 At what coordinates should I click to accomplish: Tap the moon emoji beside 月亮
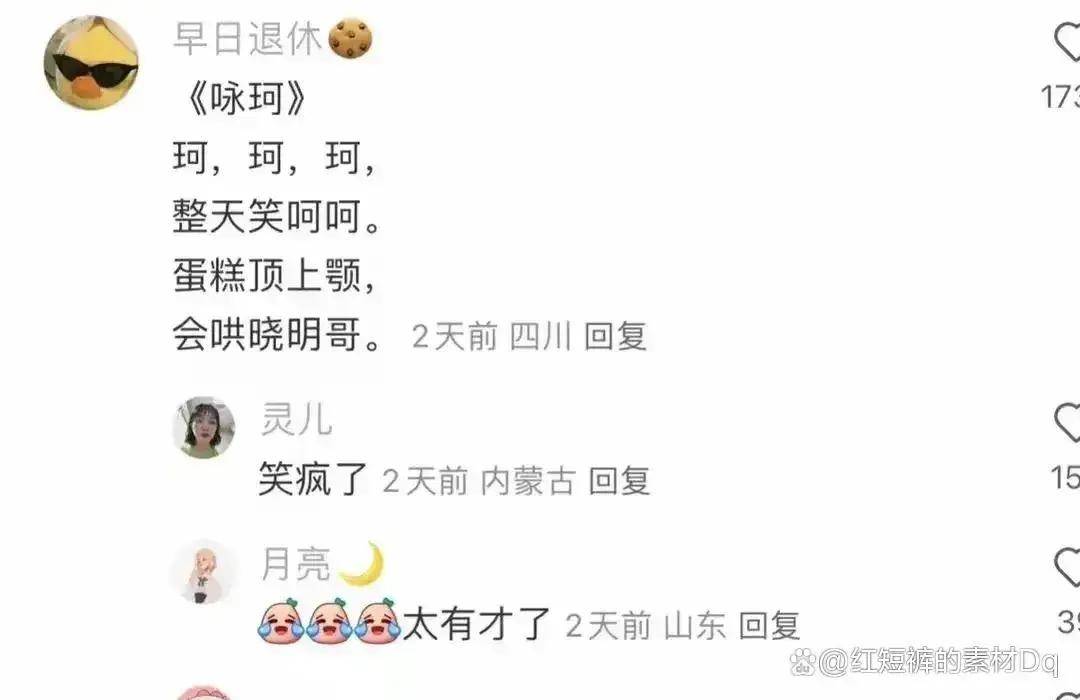coord(362,564)
